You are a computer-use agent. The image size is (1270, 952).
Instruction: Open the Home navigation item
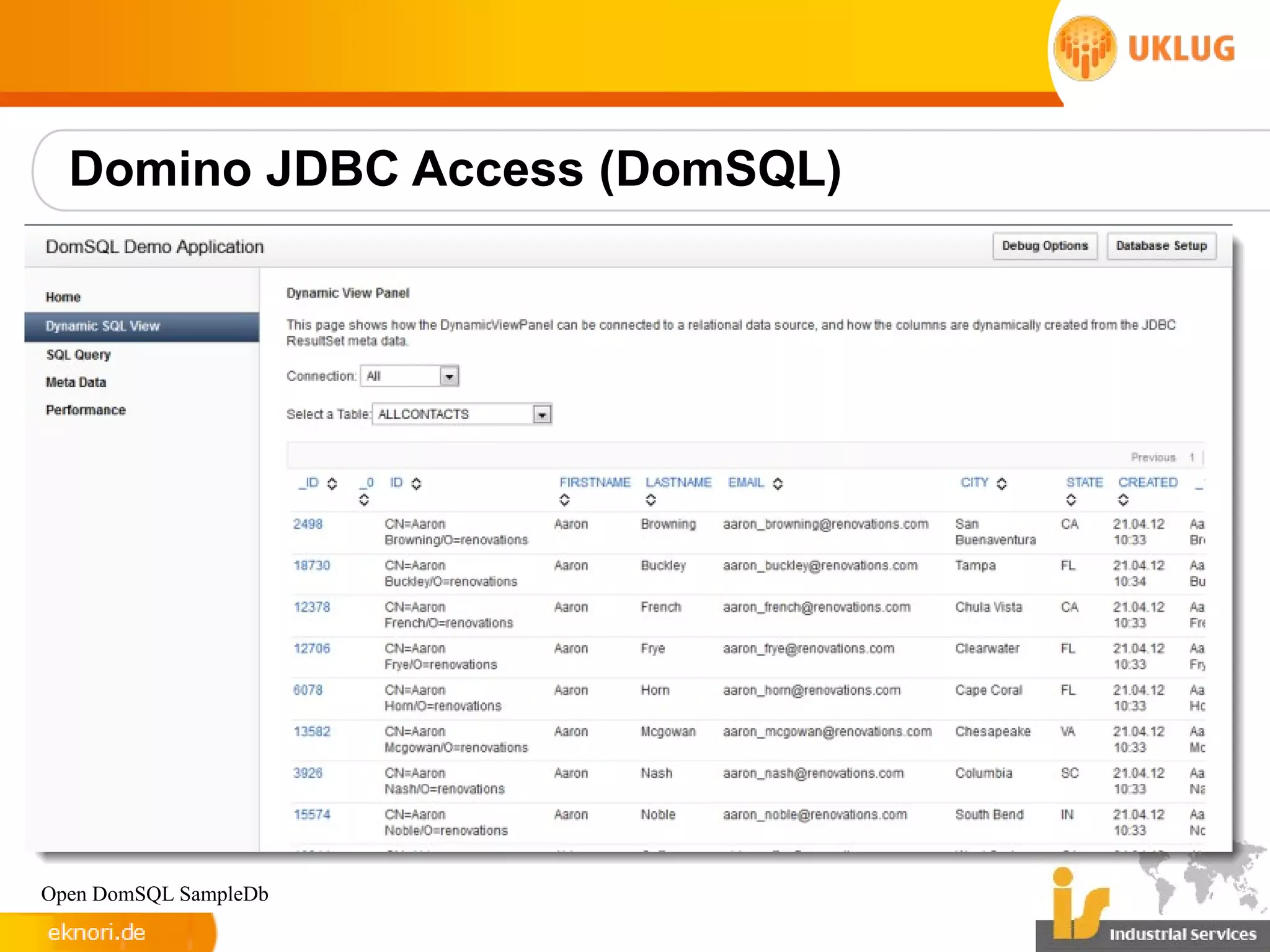click(x=63, y=297)
